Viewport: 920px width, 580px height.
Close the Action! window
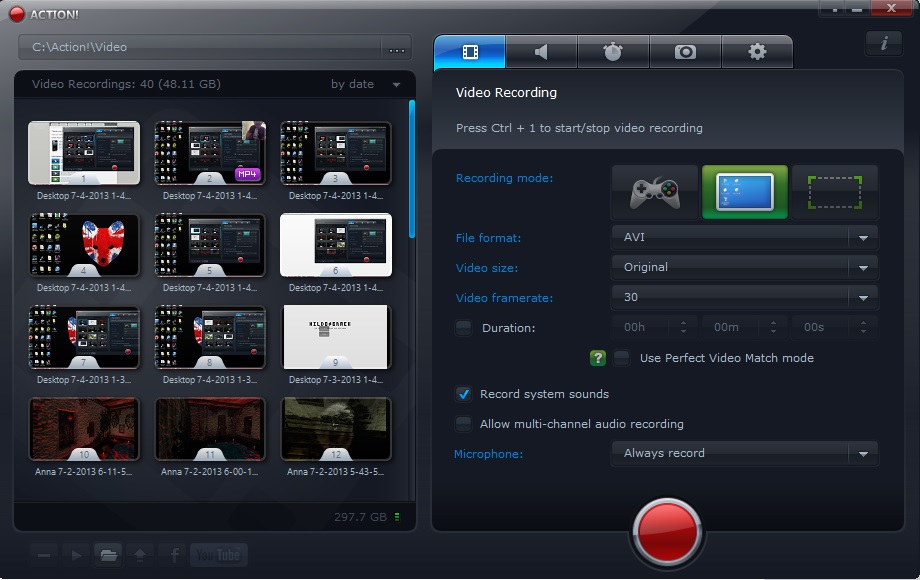891,8
